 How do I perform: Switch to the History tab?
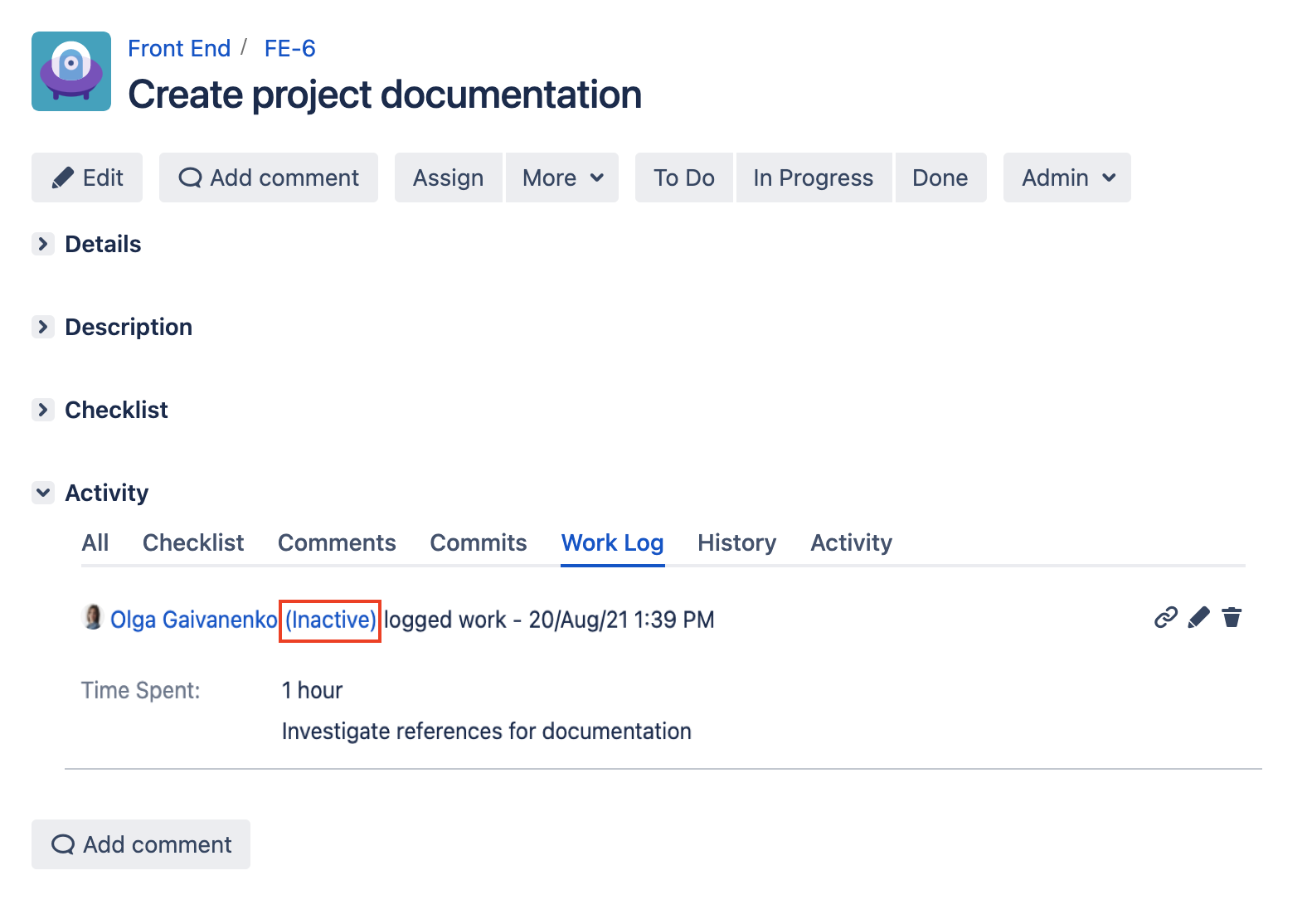(x=736, y=542)
